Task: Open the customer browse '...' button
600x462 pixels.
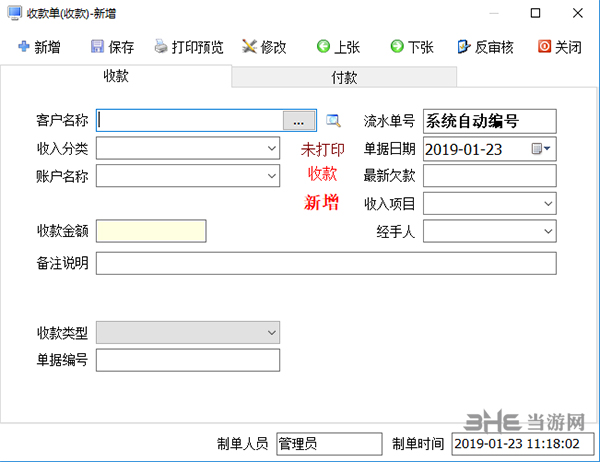Action: (x=298, y=121)
